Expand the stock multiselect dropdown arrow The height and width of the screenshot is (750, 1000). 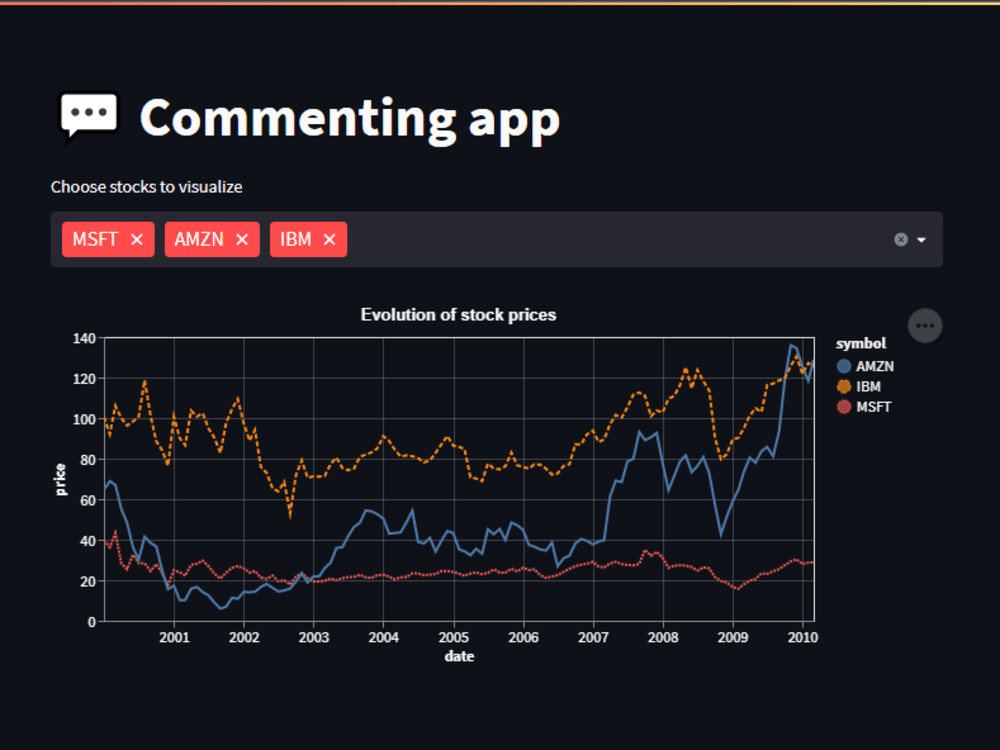(x=921, y=240)
